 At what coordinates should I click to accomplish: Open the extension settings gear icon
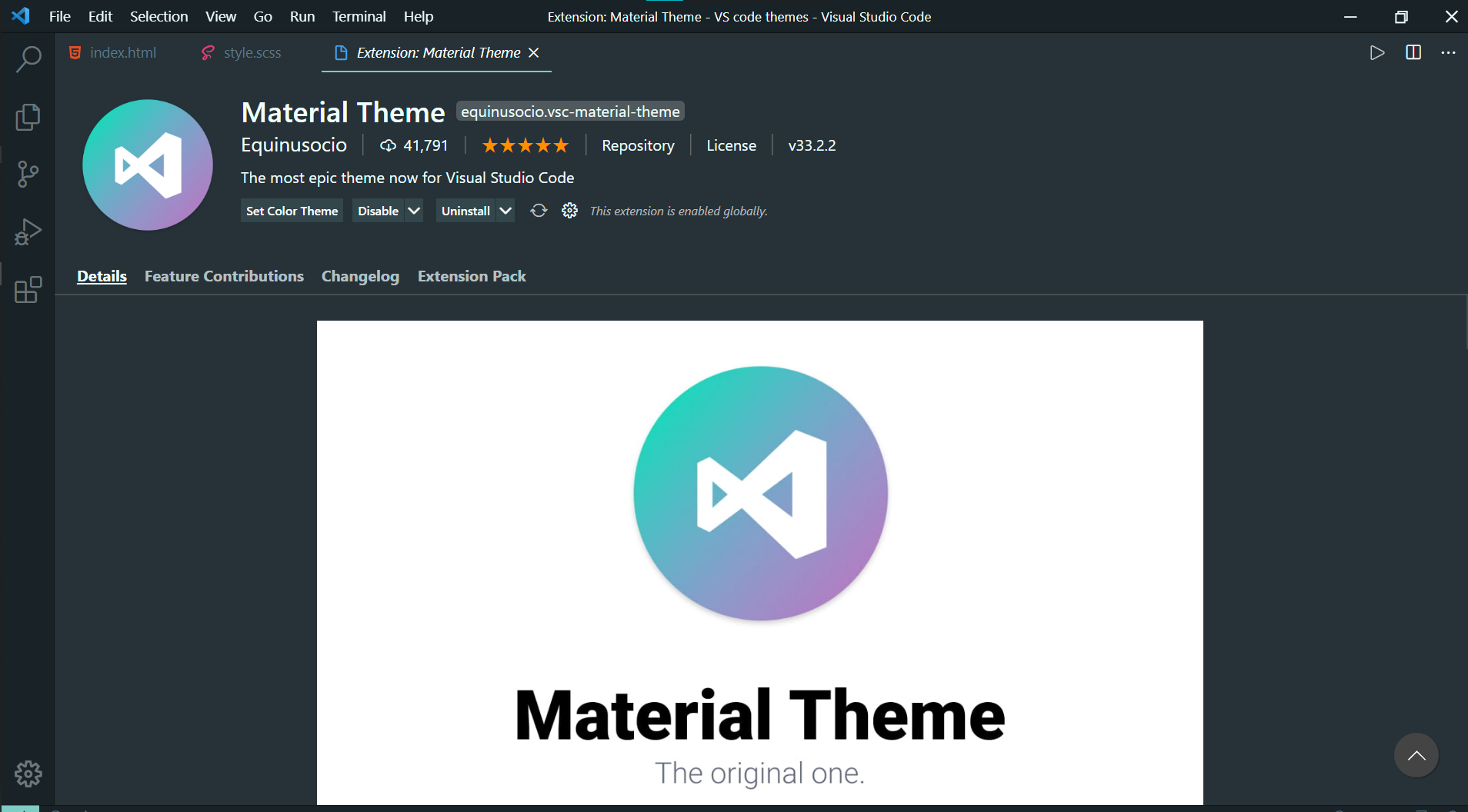569,210
